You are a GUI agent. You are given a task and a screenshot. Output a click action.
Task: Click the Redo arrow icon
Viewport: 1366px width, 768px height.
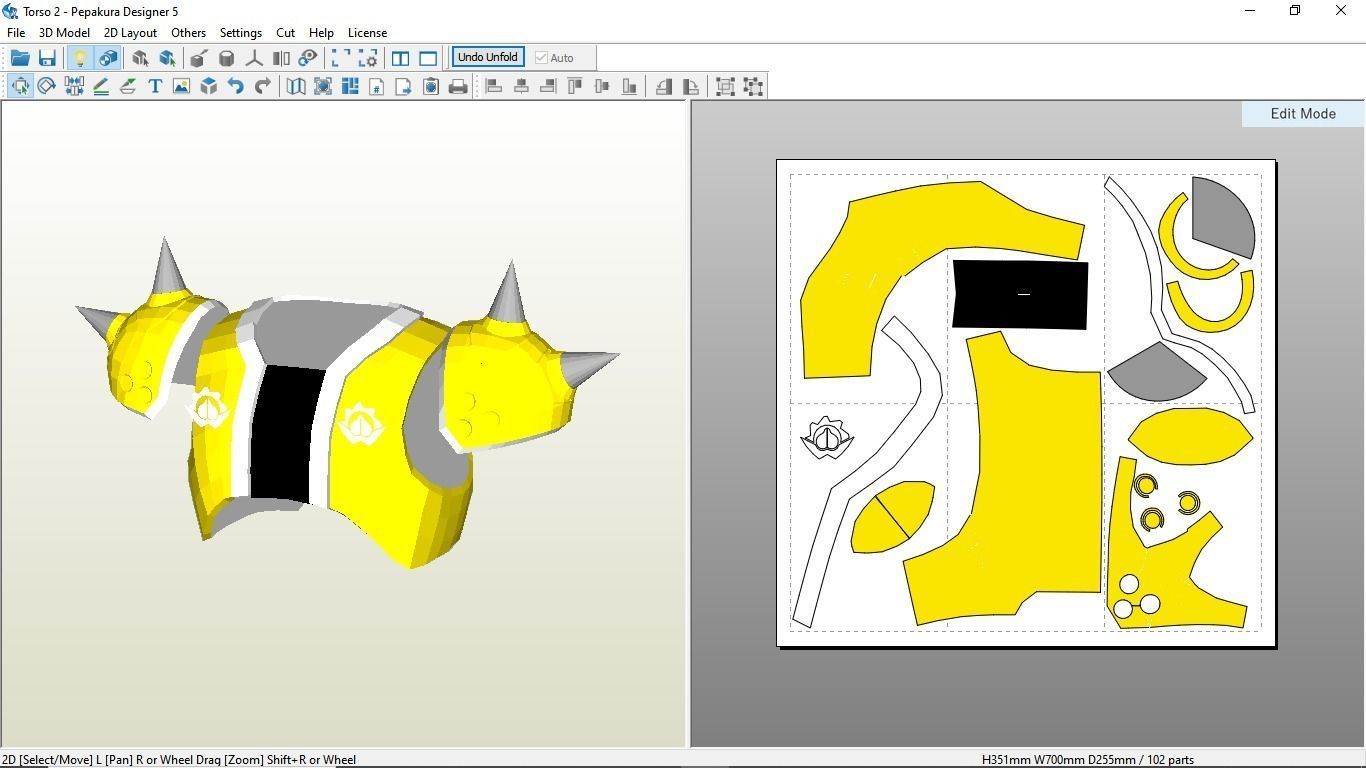coord(263,87)
